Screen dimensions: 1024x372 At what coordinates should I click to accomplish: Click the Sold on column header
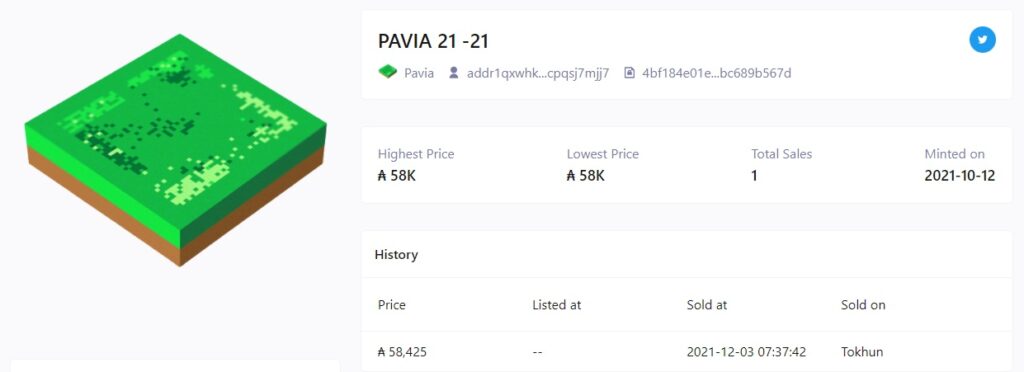tap(863, 305)
